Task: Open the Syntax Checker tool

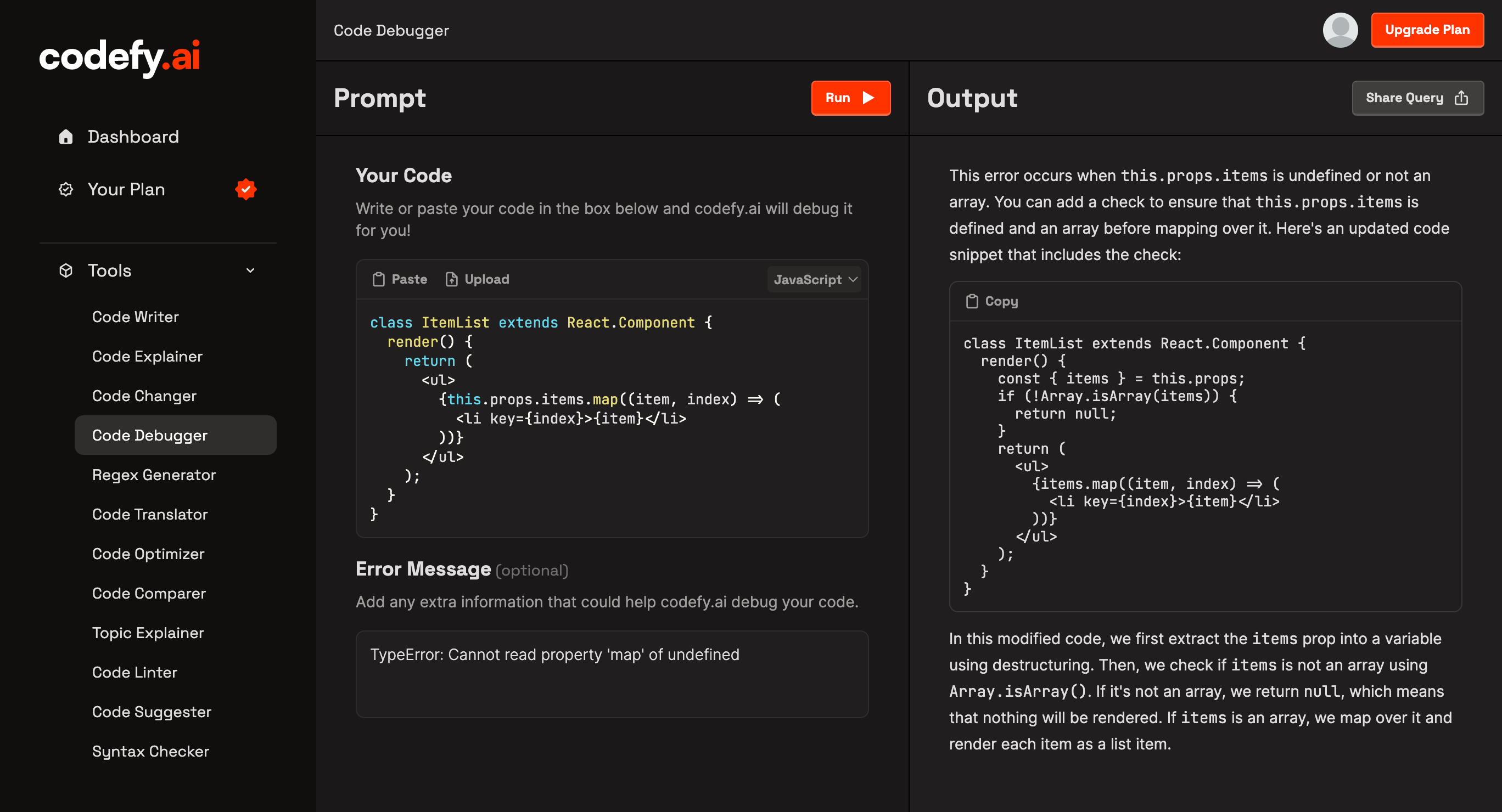Action: point(150,752)
